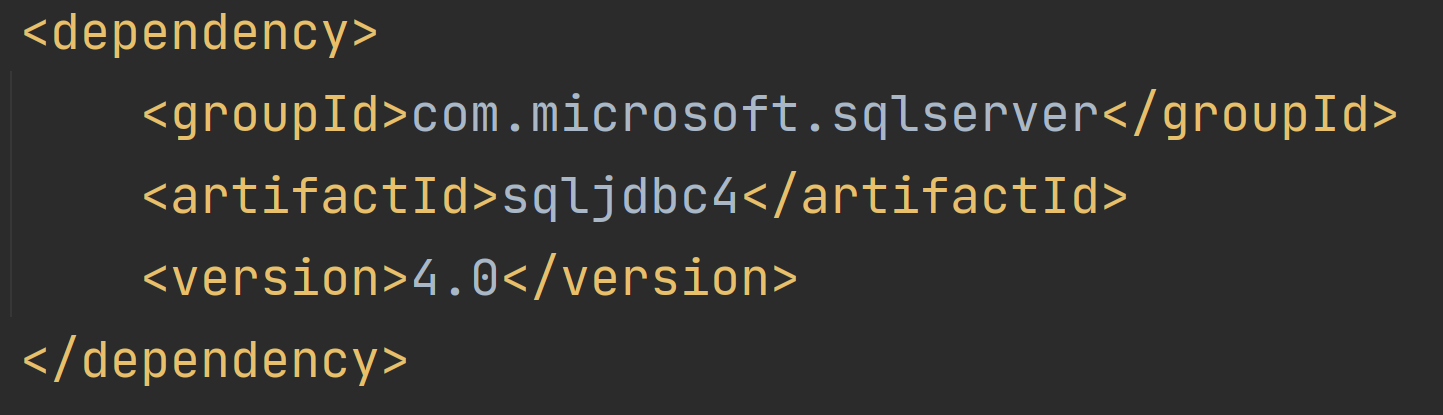Click the closing version tag

coord(649,279)
